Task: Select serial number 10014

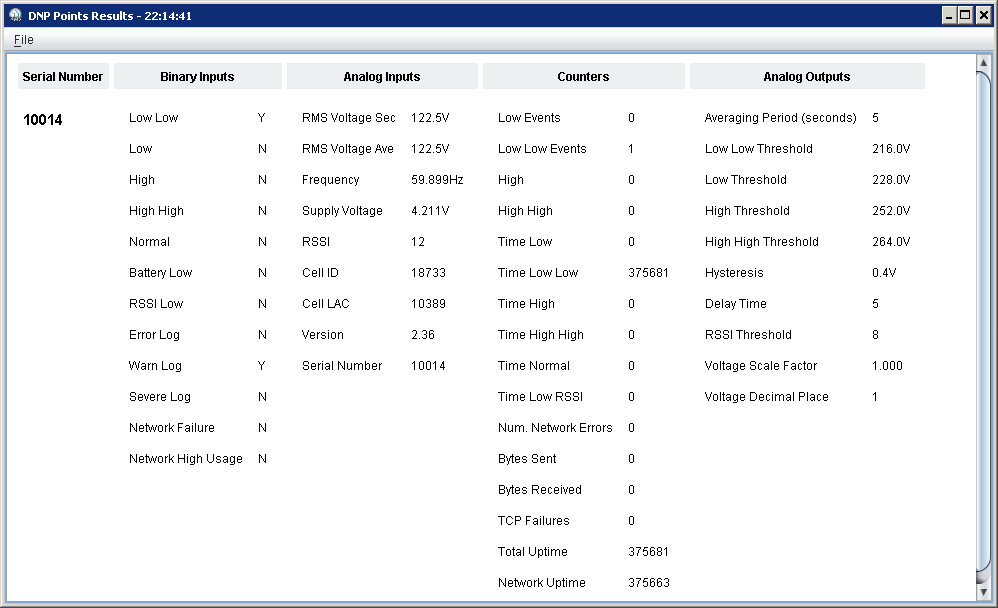Action: [x=43, y=119]
